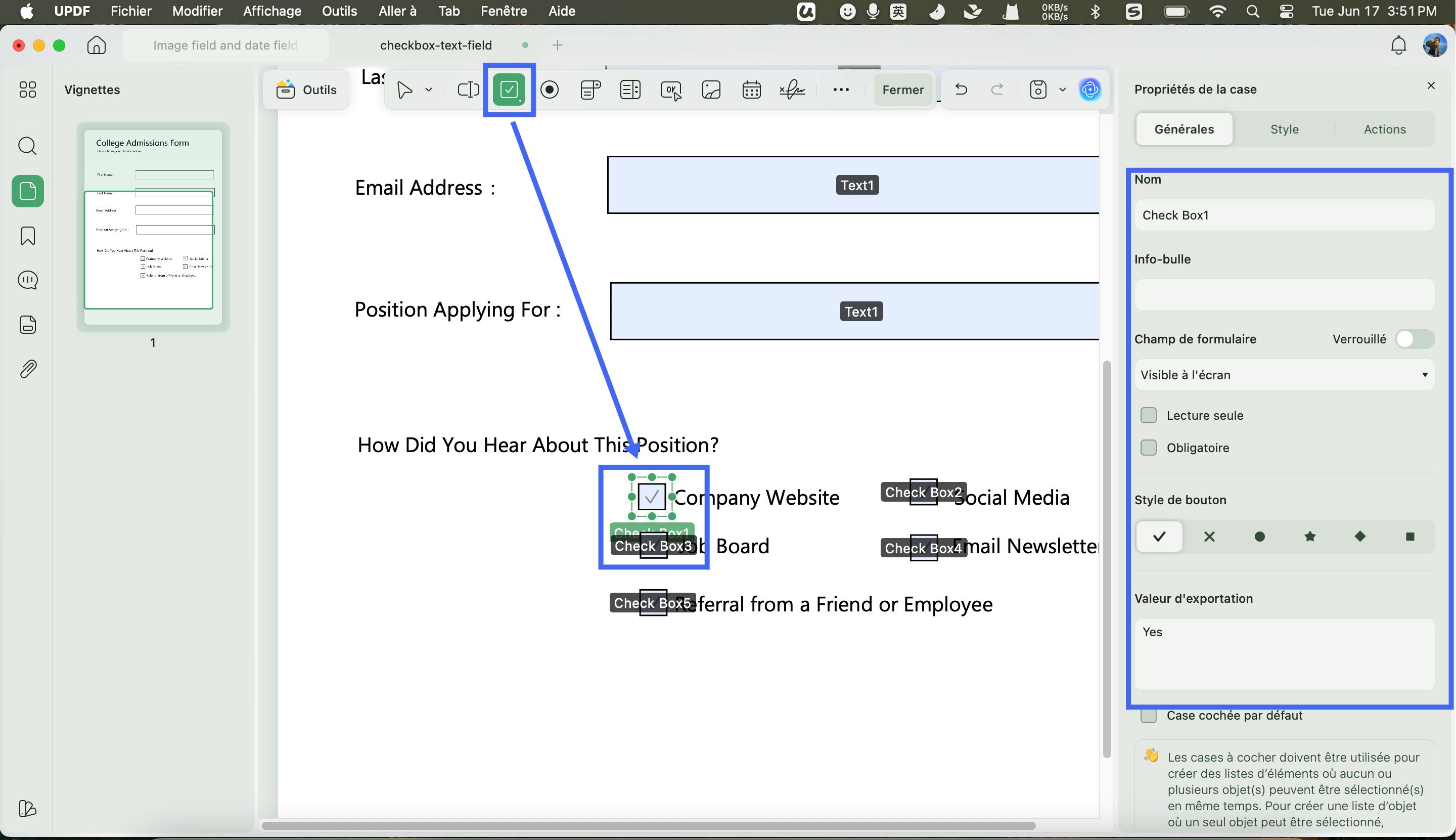The width and height of the screenshot is (1456, 840).
Task: Select the radio button form tool
Action: coord(550,90)
